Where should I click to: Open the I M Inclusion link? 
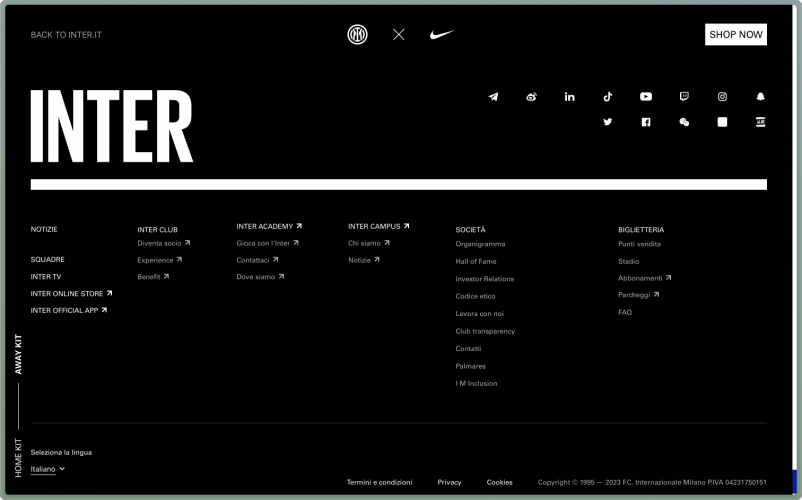[476, 383]
